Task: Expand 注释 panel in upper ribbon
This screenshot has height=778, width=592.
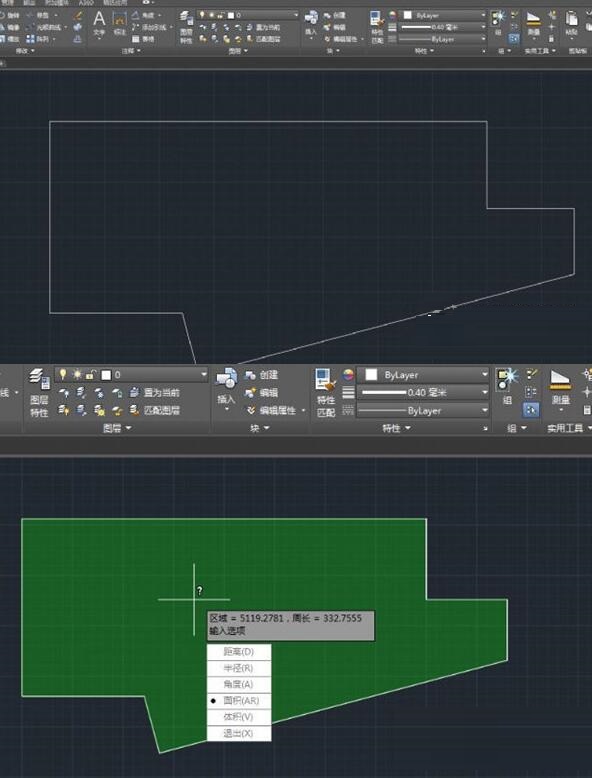Action: tap(132, 51)
